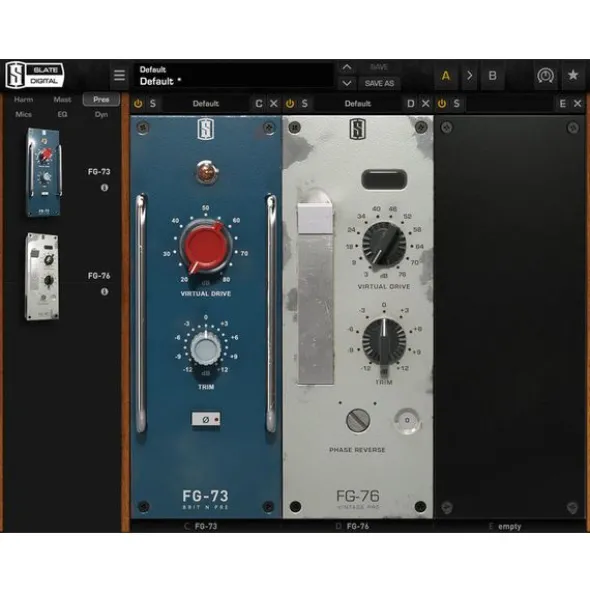Click FG-73 indicator lamp
The width and height of the screenshot is (590, 591).
(206, 172)
